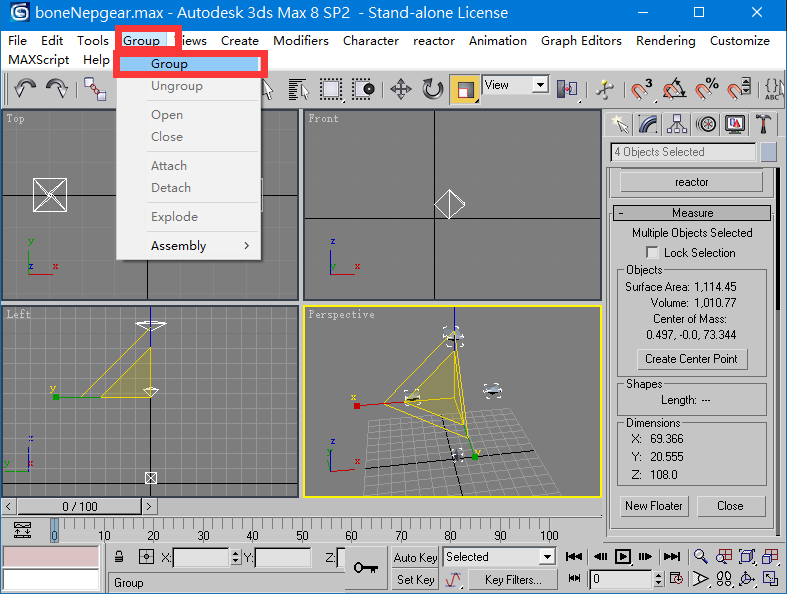Open the View coordinate system dropdown

point(515,86)
